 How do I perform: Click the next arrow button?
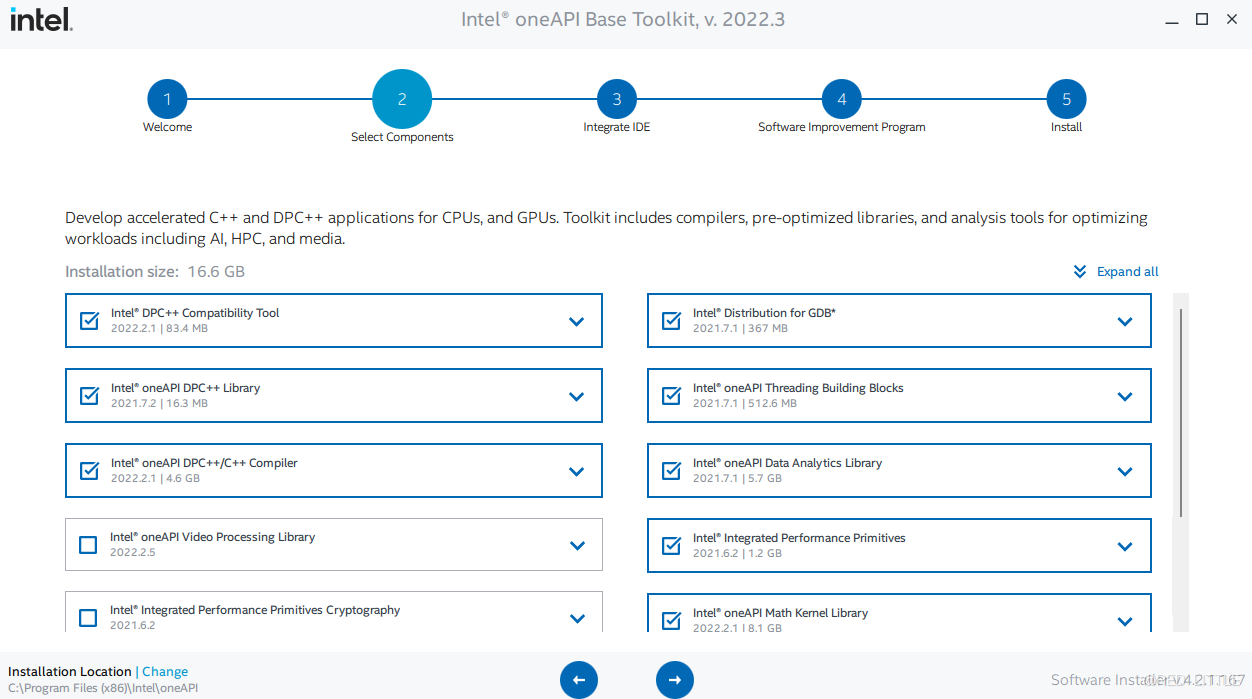click(x=675, y=680)
